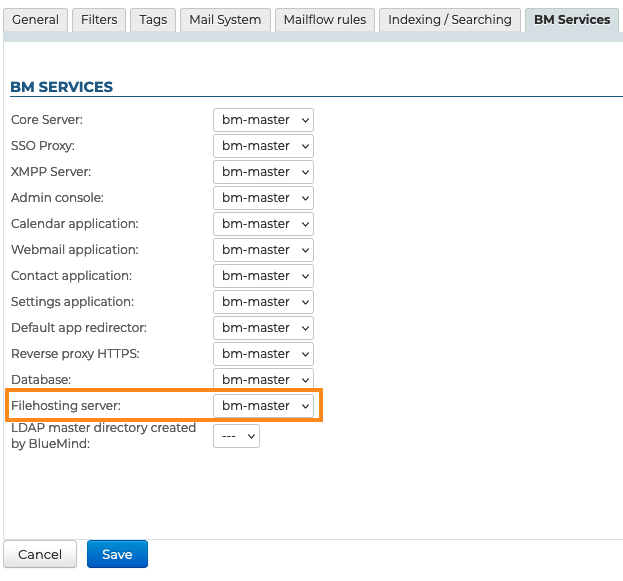Click the XMPP Server: label
The width and height of the screenshot is (623, 581).
51,172
